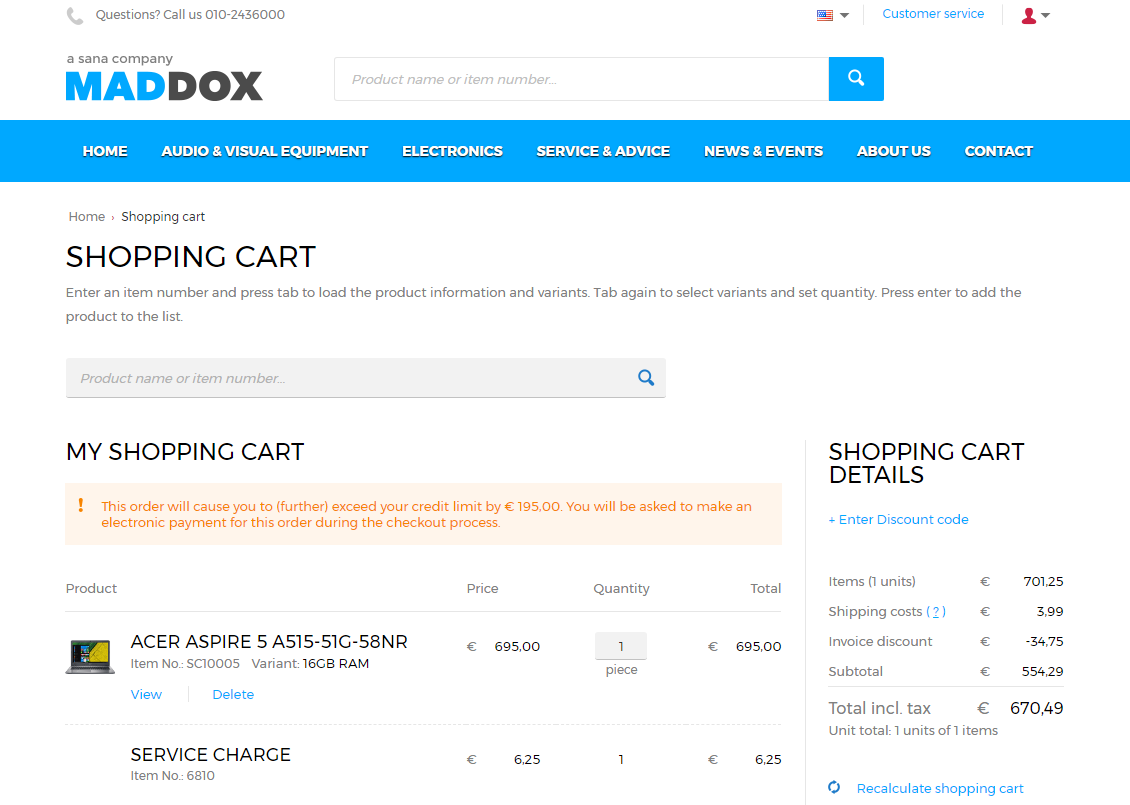Click the Price column header
1130x805 pixels.
(482, 589)
